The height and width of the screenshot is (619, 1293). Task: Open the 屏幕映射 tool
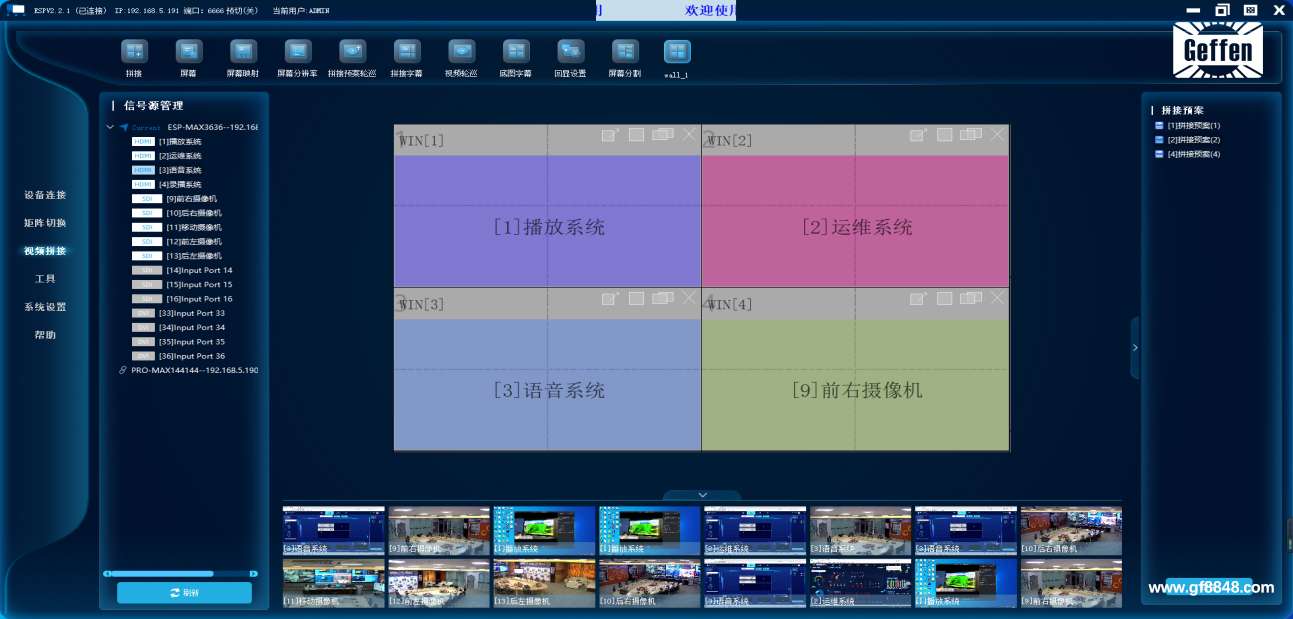[x=243, y=52]
